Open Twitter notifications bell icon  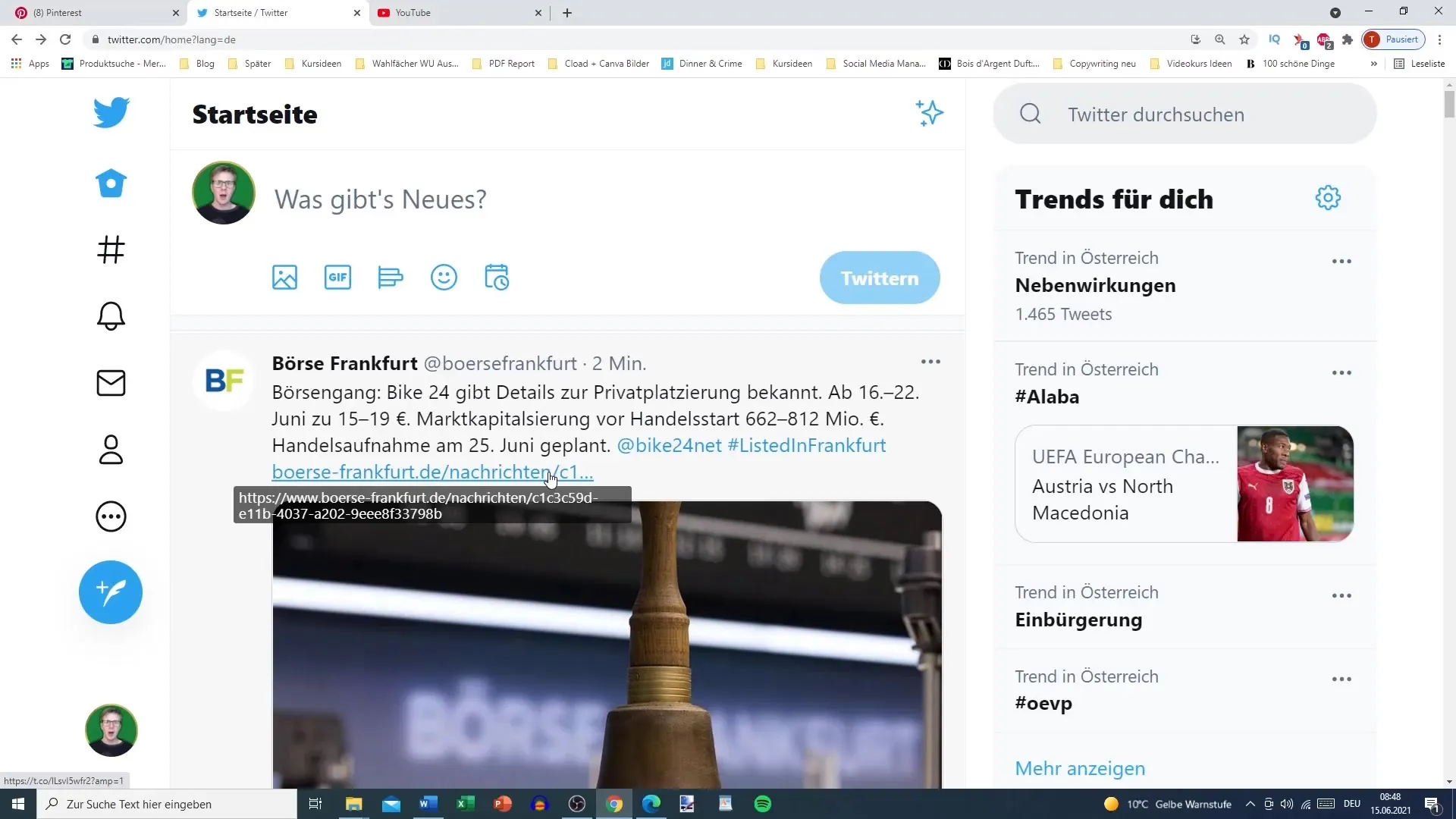click(111, 316)
